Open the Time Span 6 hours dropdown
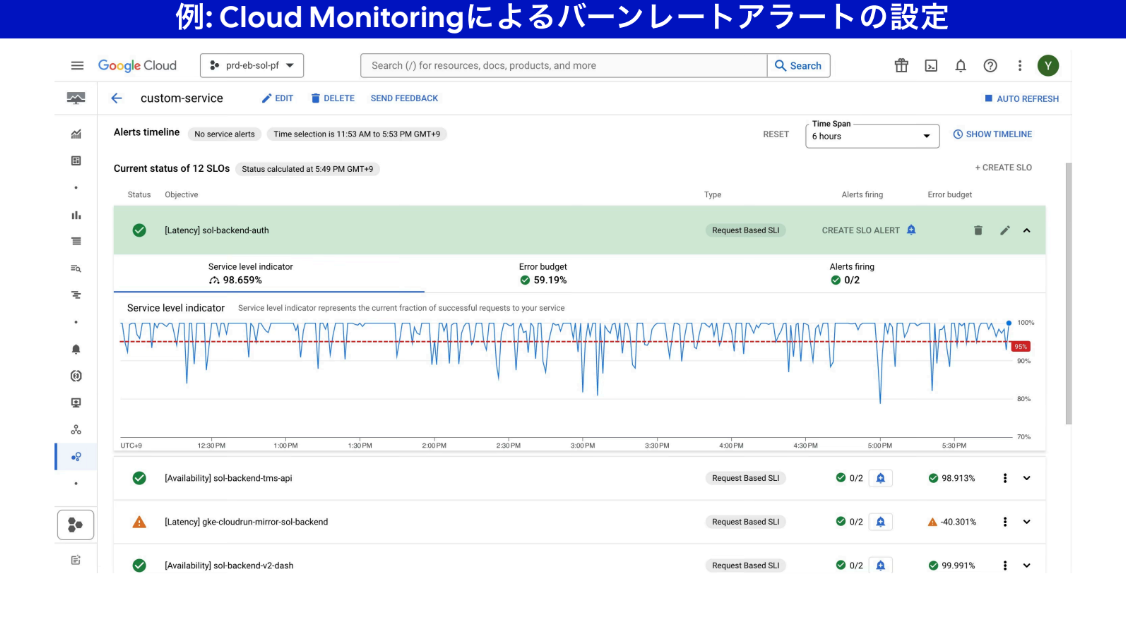1126x628 pixels. click(x=872, y=136)
